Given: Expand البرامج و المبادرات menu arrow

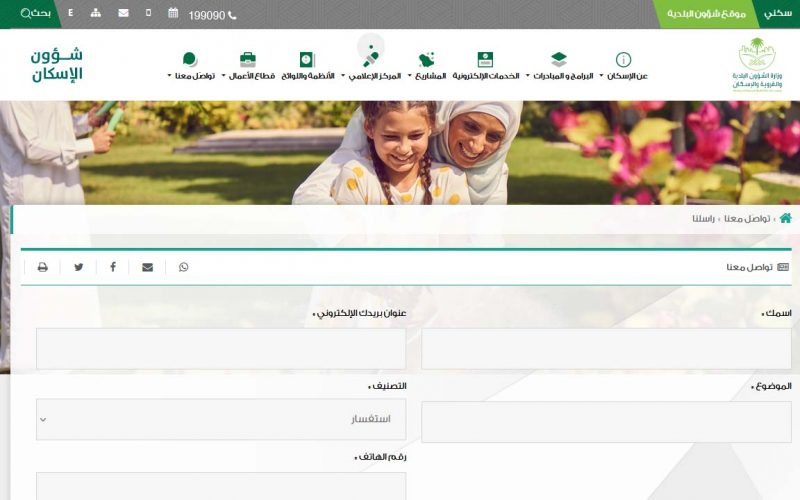Looking at the screenshot, I should pyautogui.click(x=528, y=76).
